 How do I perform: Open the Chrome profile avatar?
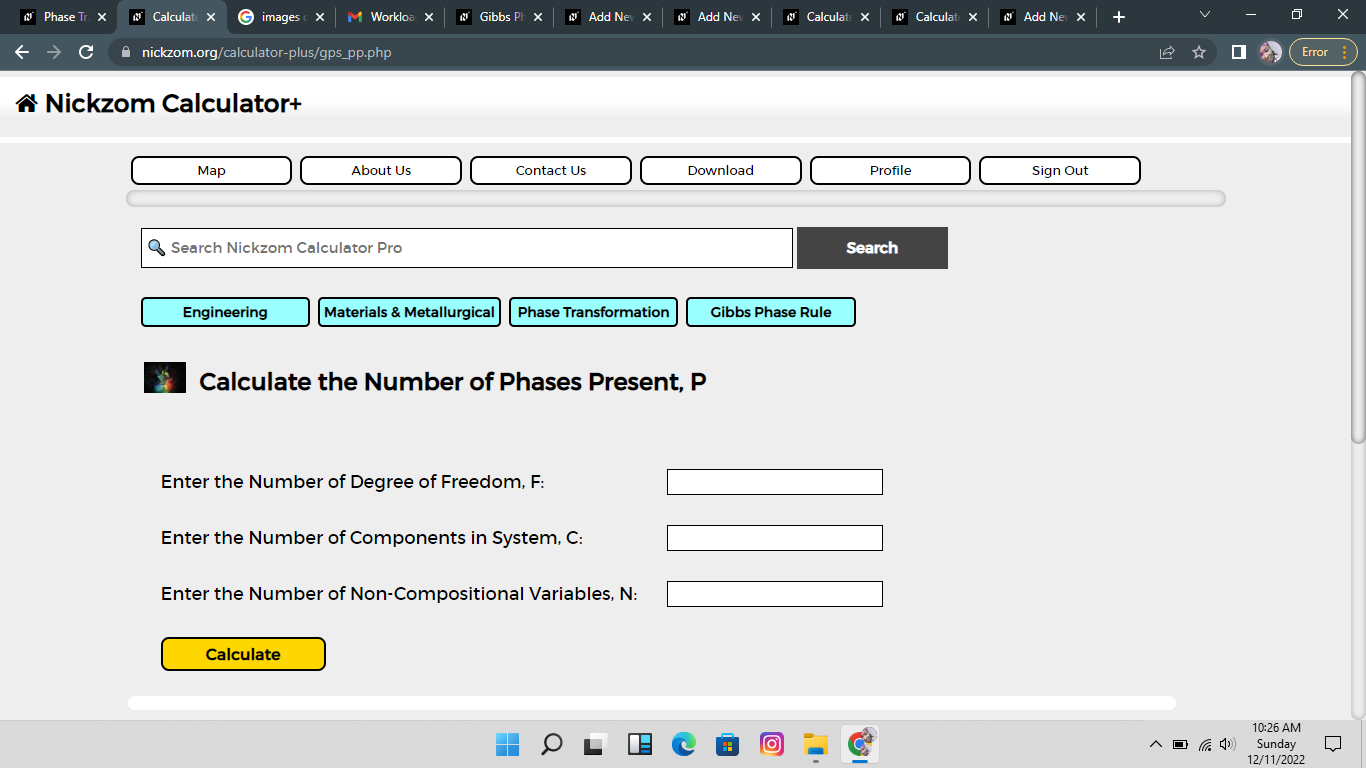[1270, 52]
